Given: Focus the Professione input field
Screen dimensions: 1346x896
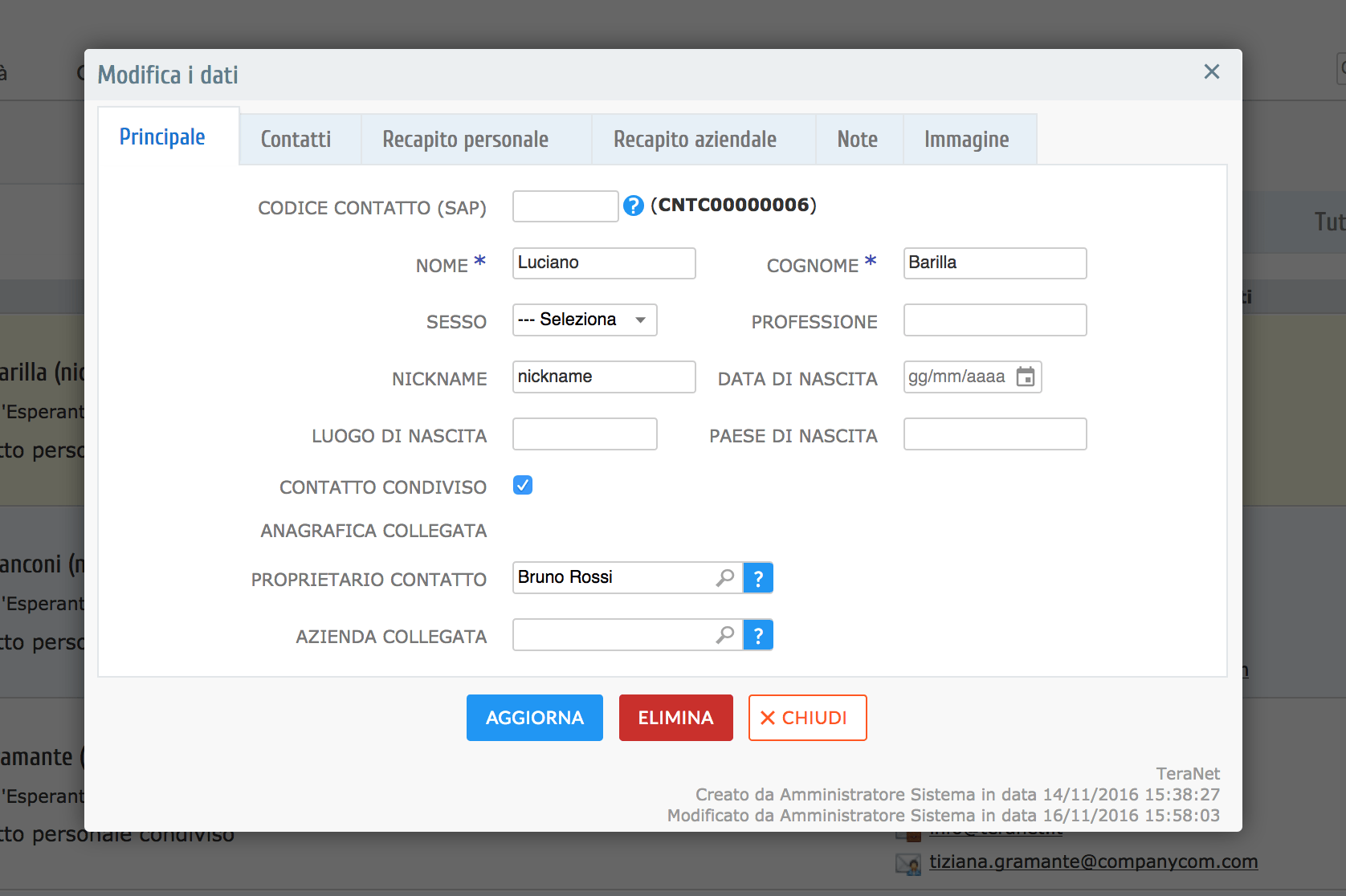Looking at the screenshot, I should click(x=995, y=320).
